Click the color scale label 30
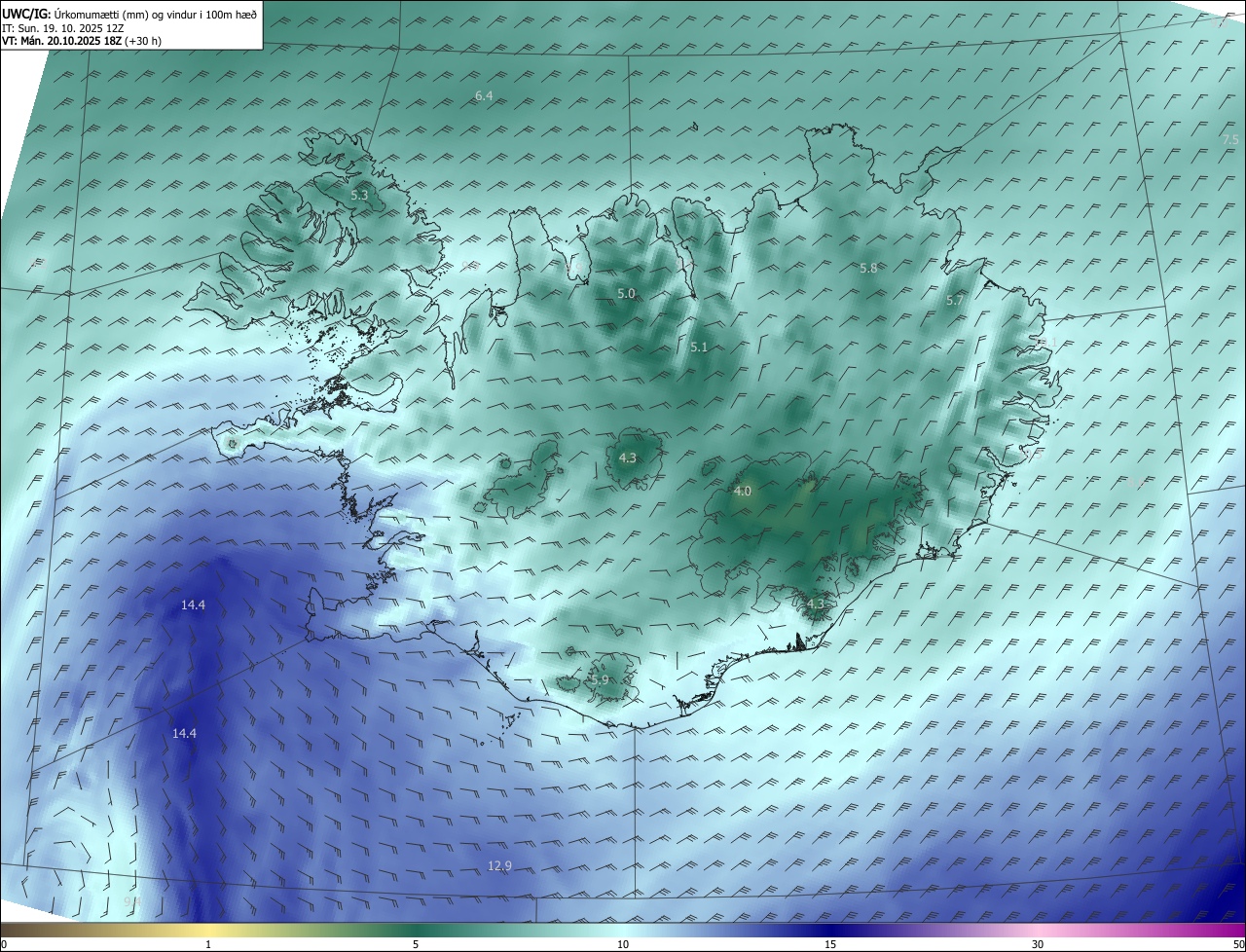The width and height of the screenshot is (1246, 952). click(x=1038, y=944)
